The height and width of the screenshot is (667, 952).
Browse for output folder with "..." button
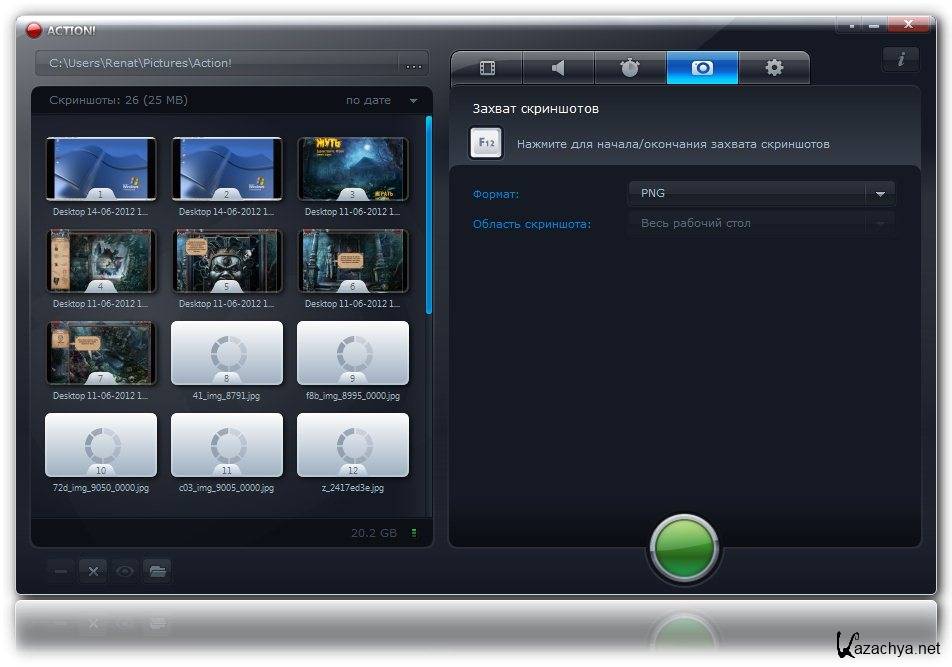(413, 64)
